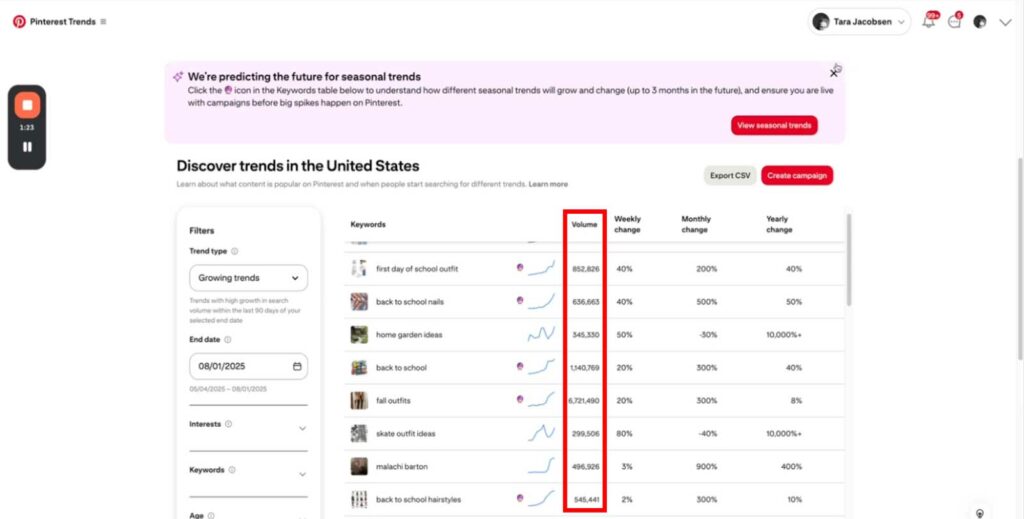The image size is (1024, 519).
Task: Click the 900% monthly change value
Action: point(707,467)
